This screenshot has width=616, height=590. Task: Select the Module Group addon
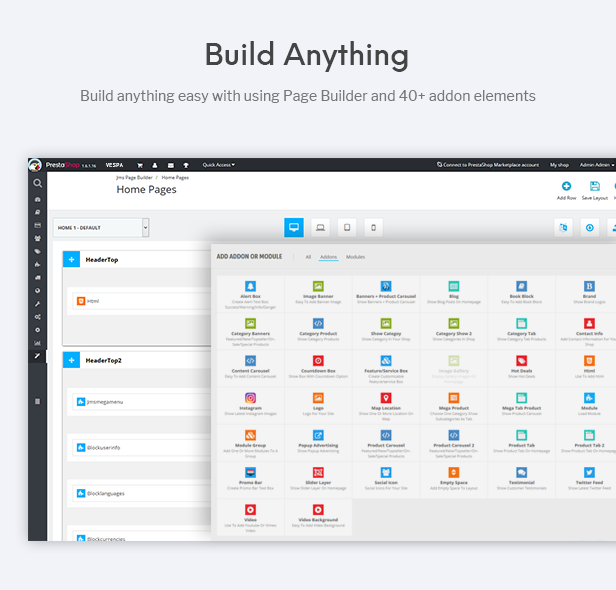click(250, 443)
